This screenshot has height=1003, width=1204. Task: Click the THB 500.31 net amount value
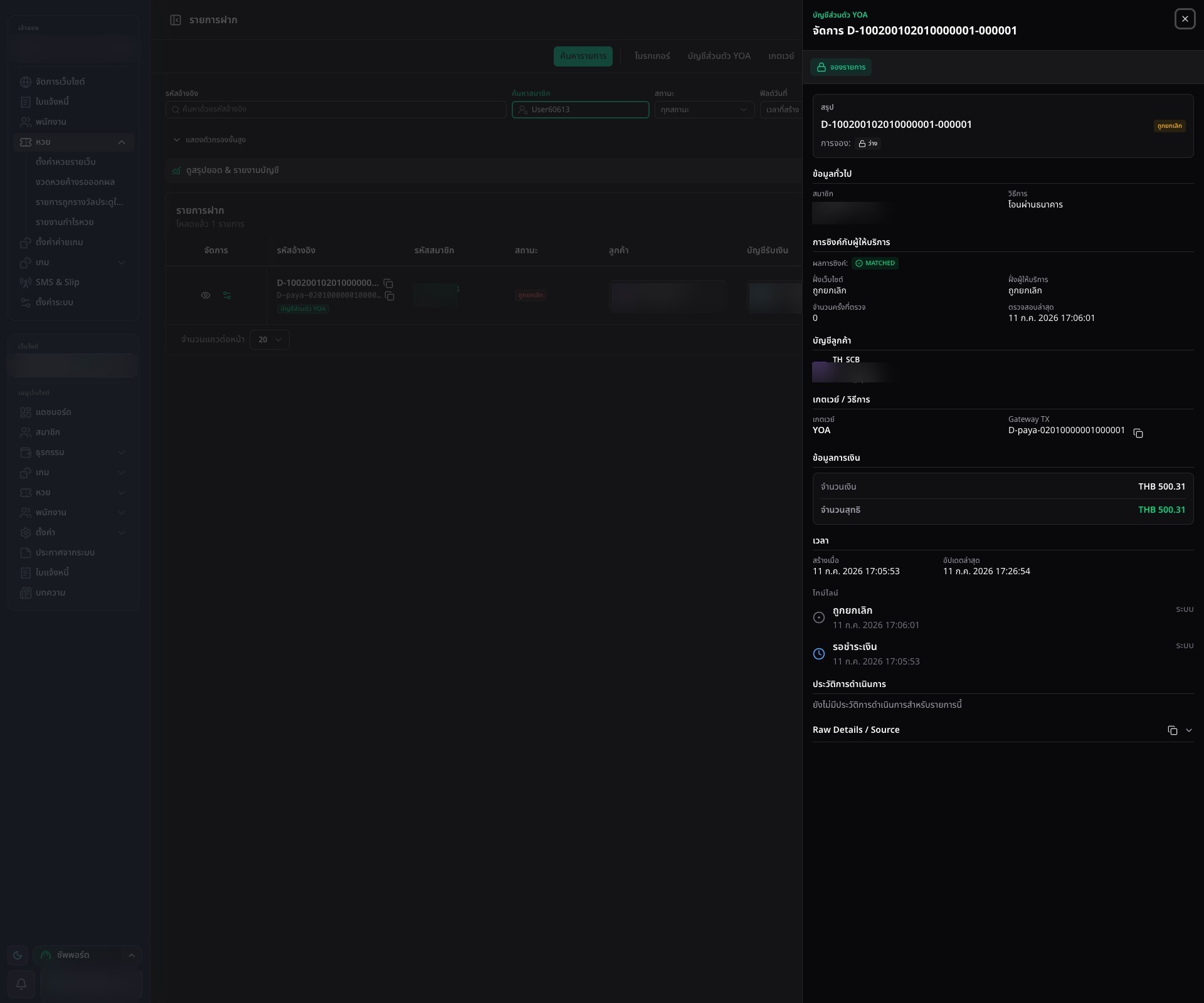(1161, 510)
